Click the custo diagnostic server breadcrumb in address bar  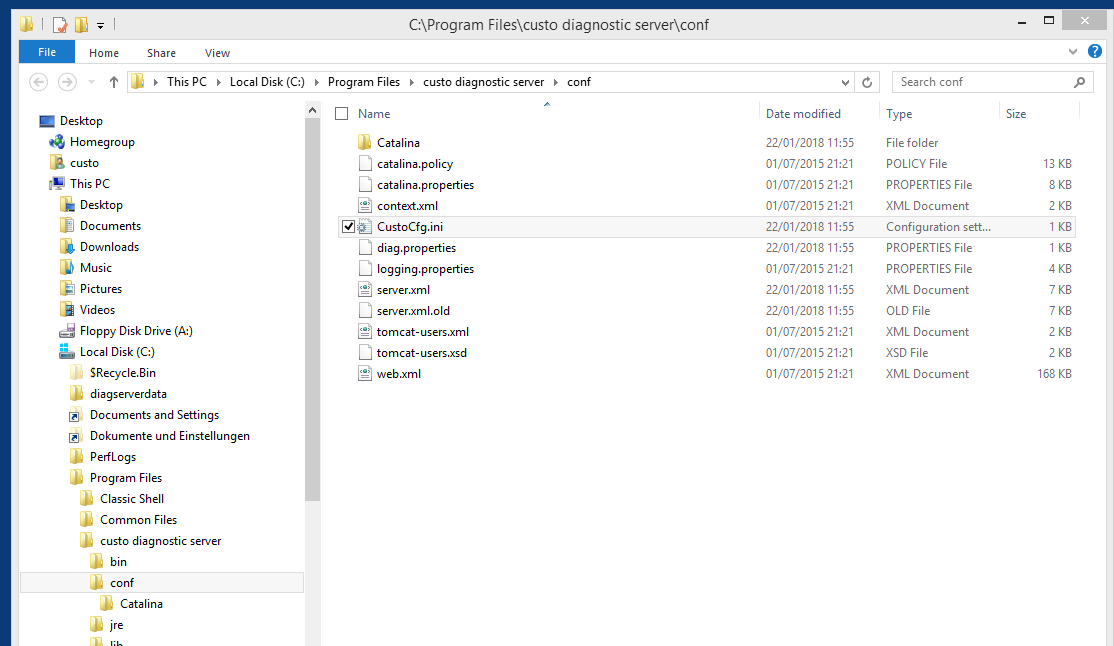point(484,82)
